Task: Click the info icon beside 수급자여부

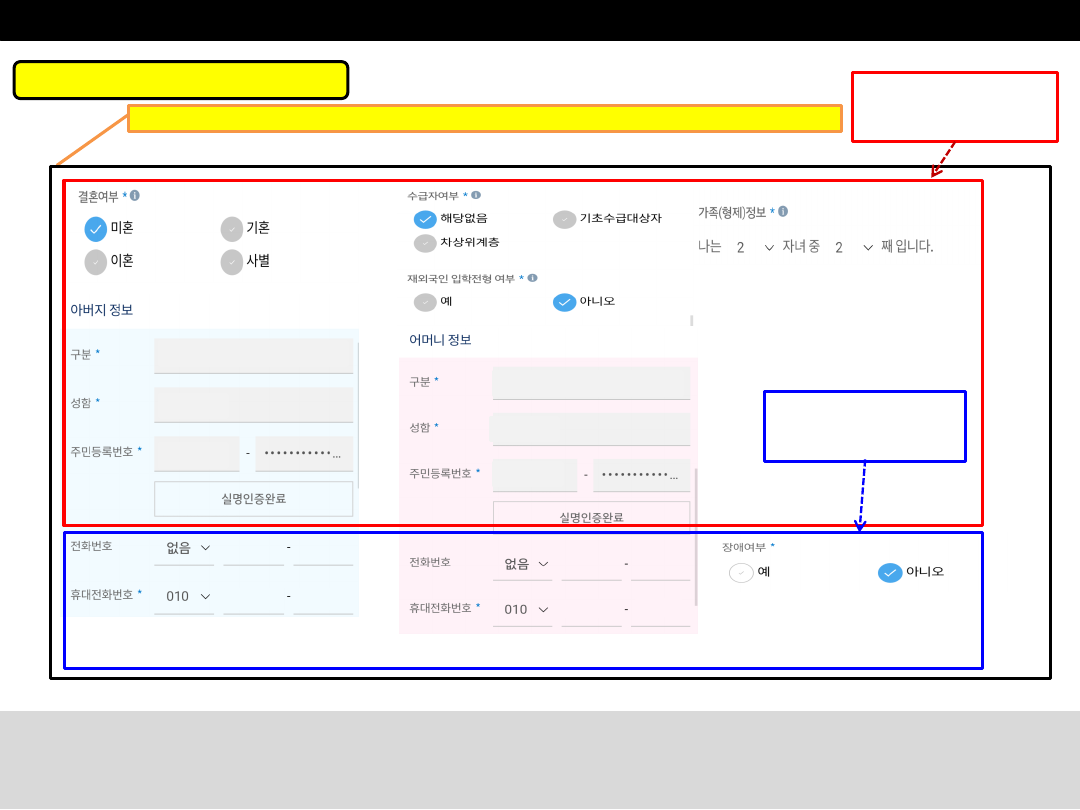Action: coord(476,195)
